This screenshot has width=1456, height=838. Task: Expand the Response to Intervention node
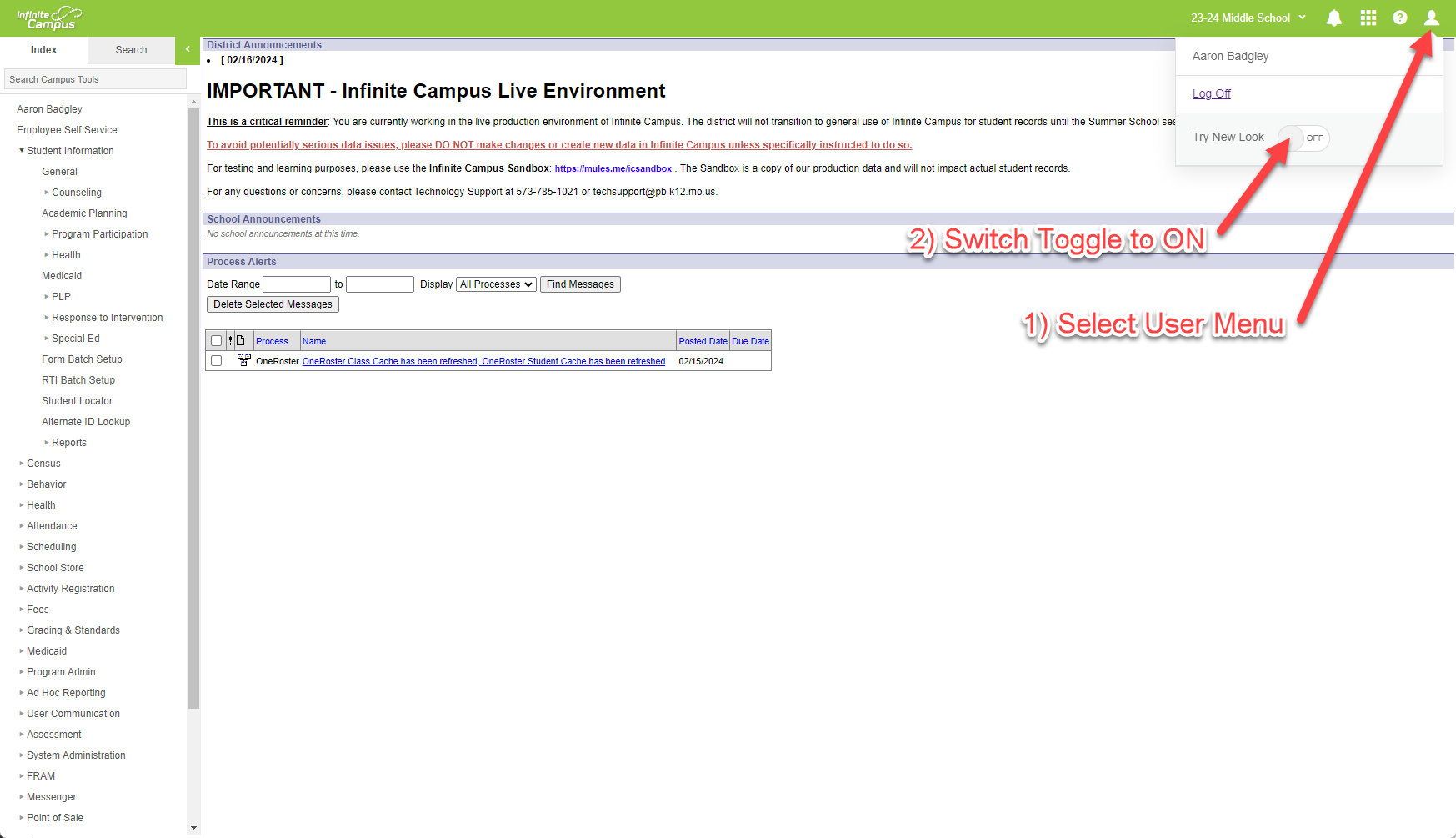coord(47,318)
